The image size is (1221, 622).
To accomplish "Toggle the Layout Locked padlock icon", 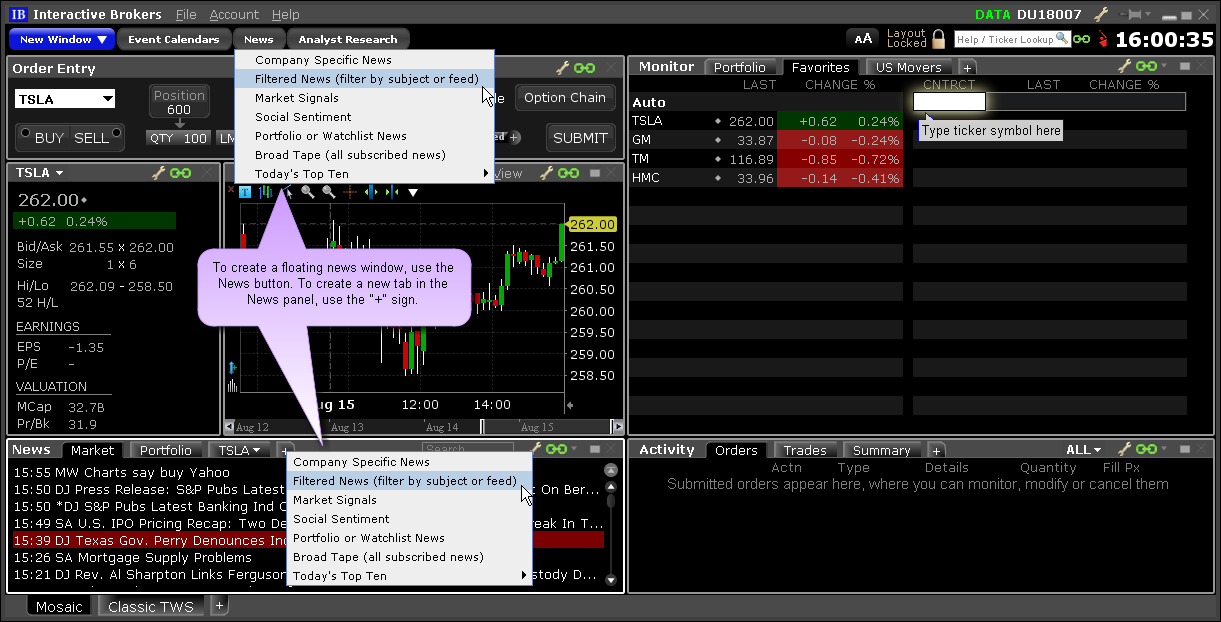I will click(x=938, y=39).
